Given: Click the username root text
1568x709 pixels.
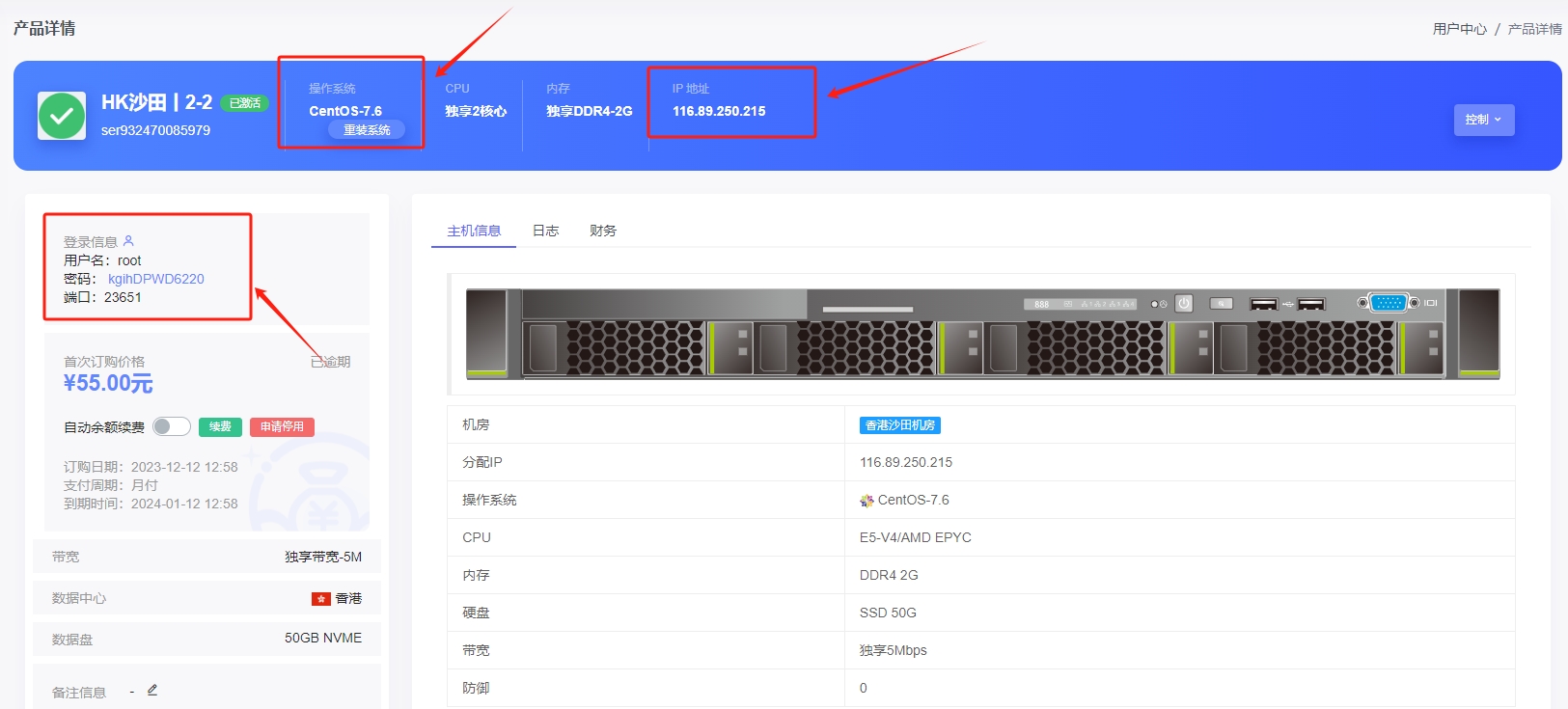Looking at the screenshot, I should pyautogui.click(x=129, y=260).
